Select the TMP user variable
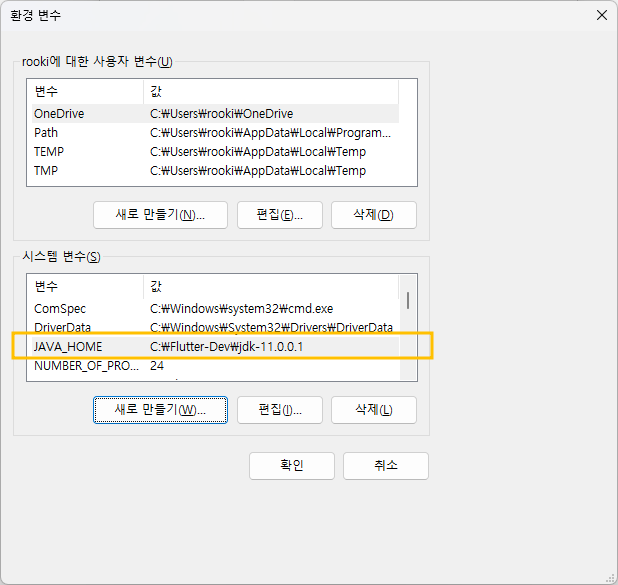This screenshot has width=618, height=585. 215,170
